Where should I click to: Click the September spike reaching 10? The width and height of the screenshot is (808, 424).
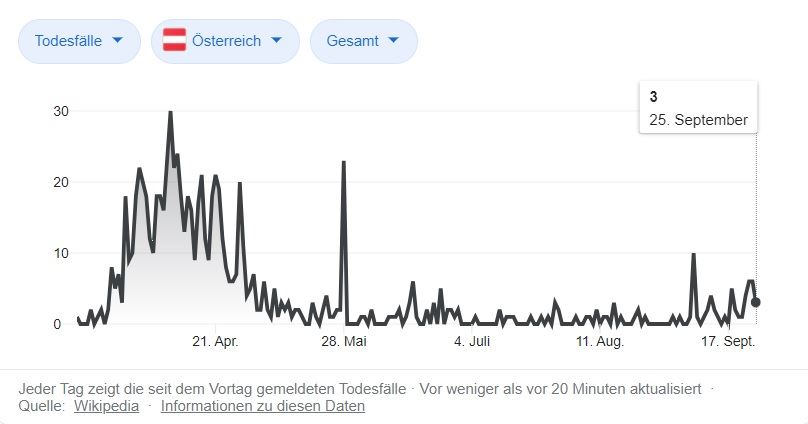[693, 254]
